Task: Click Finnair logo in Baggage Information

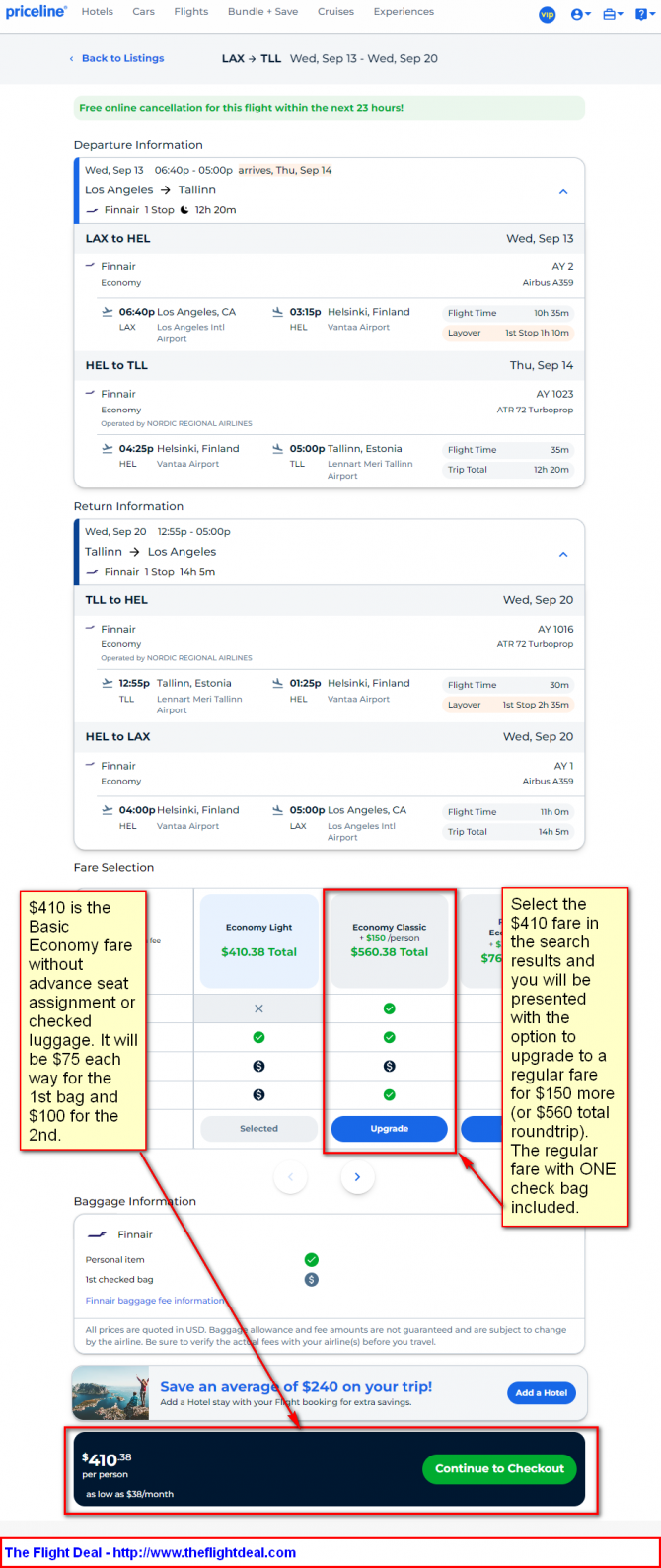Action: (97, 1234)
